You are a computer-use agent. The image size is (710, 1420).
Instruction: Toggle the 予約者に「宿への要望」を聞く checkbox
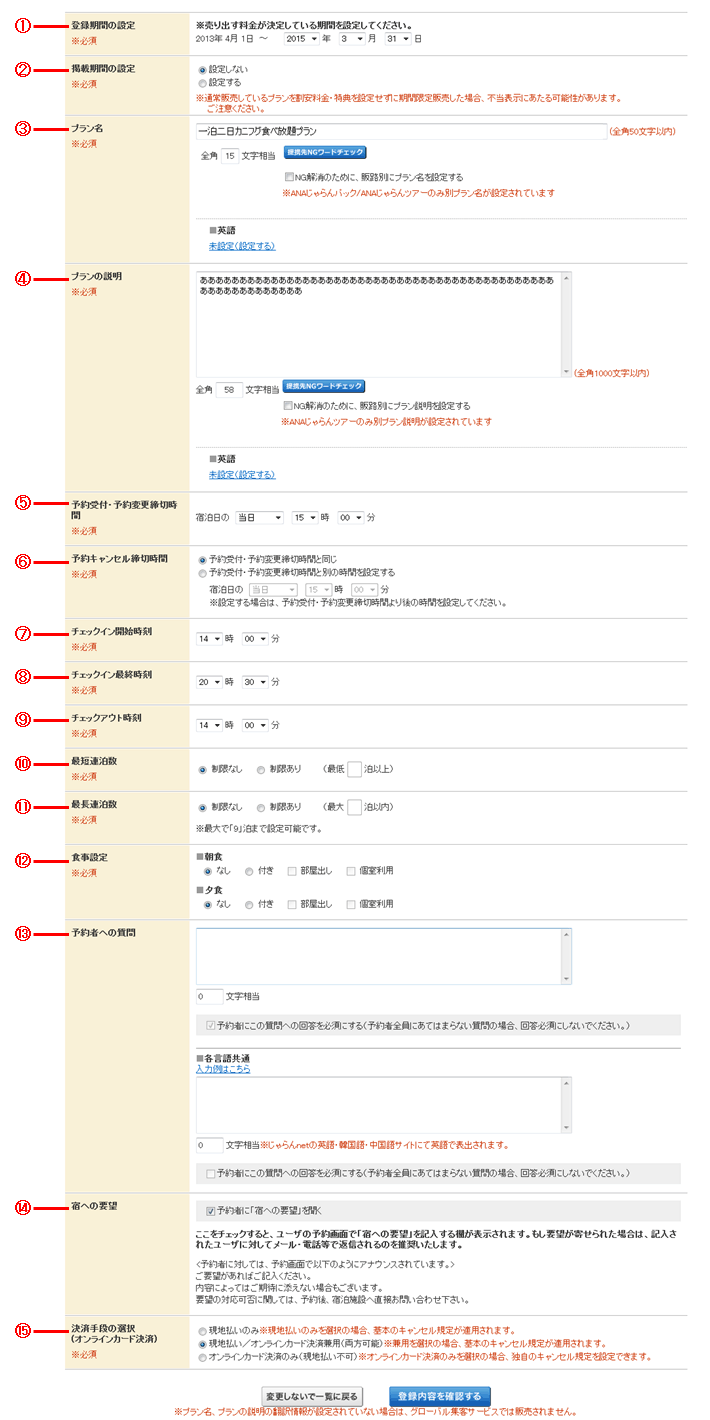coord(211,1208)
